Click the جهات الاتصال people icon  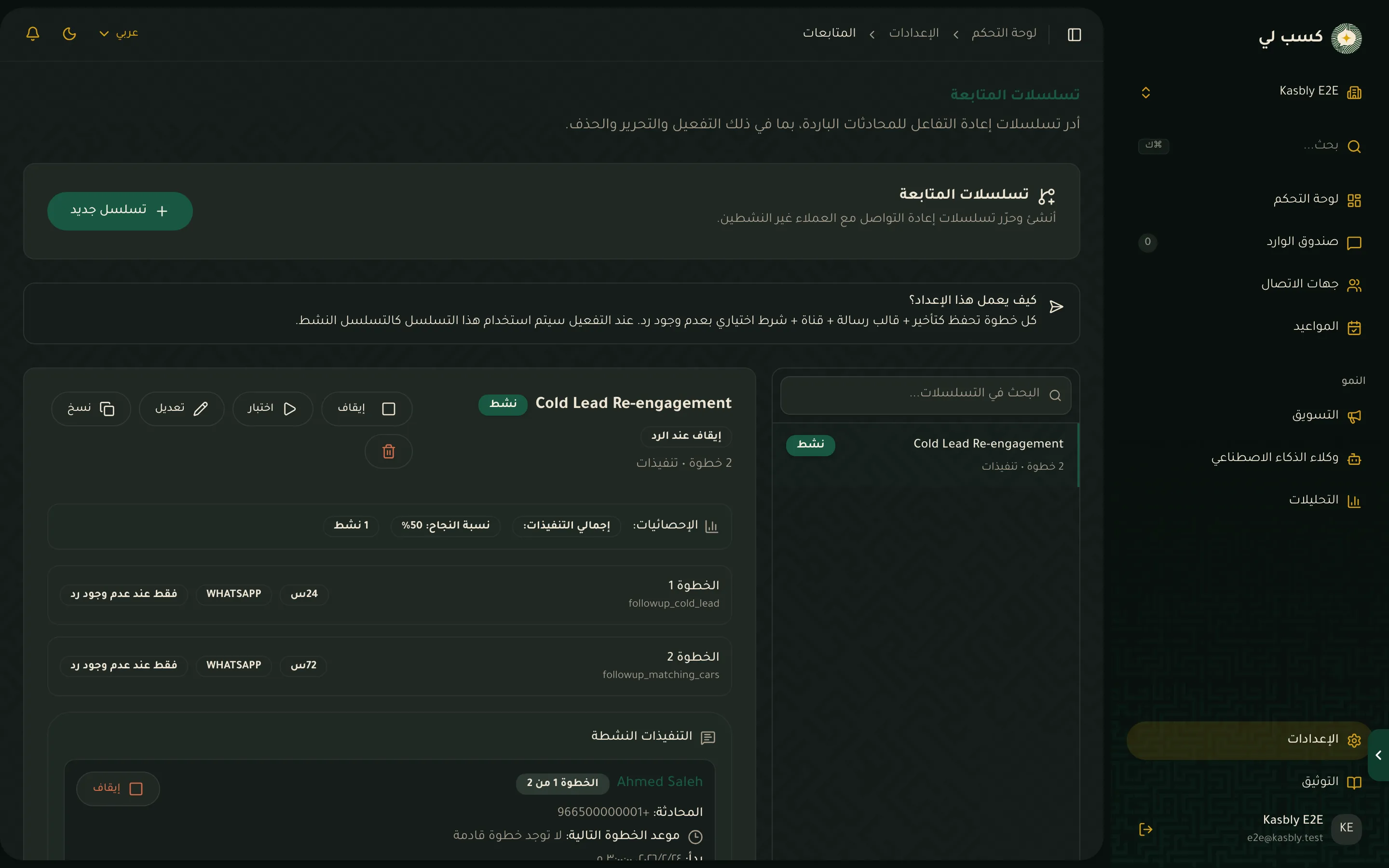click(x=1354, y=285)
